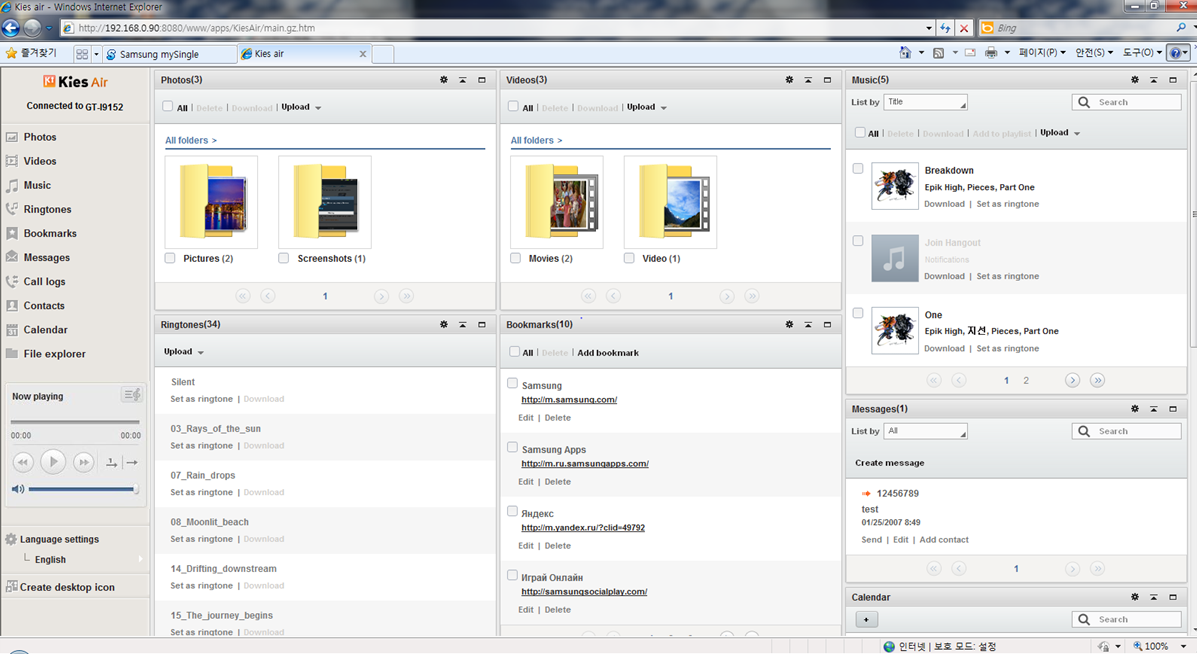This screenshot has height=655, width=1197.
Task: Maximize the Videos panel
Action: tap(828, 80)
